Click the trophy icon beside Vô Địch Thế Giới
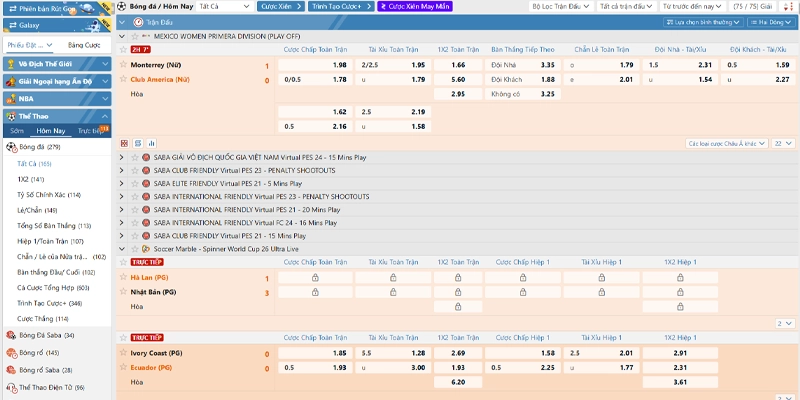Screen dimensions: 800x400 (11, 64)
